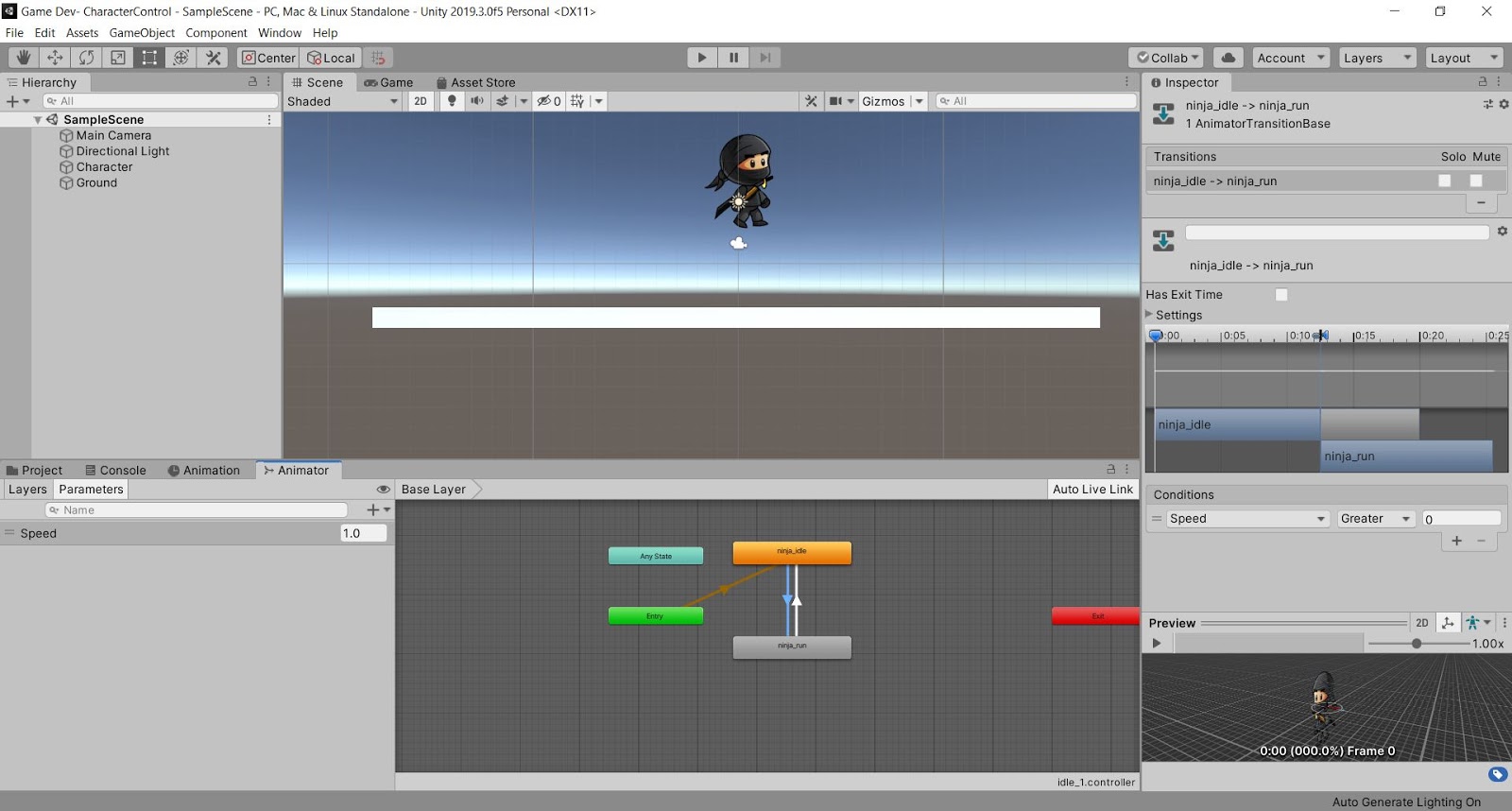Toggle scene audio speaker icon
The height and width of the screenshot is (811, 1512).
pyautogui.click(x=477, y=101)
